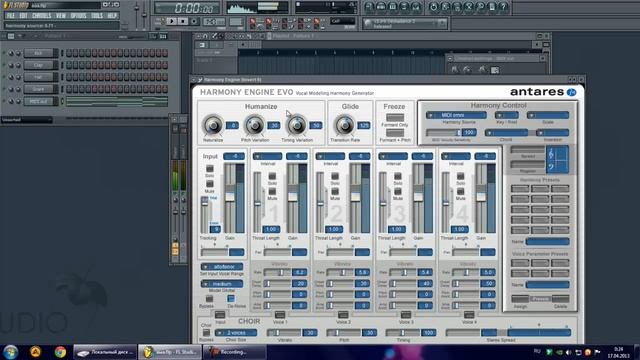Image resolution: width=640 pixels, height=360 pixels.
Task: Select the Hat channel button
Action: coord(38,77)
